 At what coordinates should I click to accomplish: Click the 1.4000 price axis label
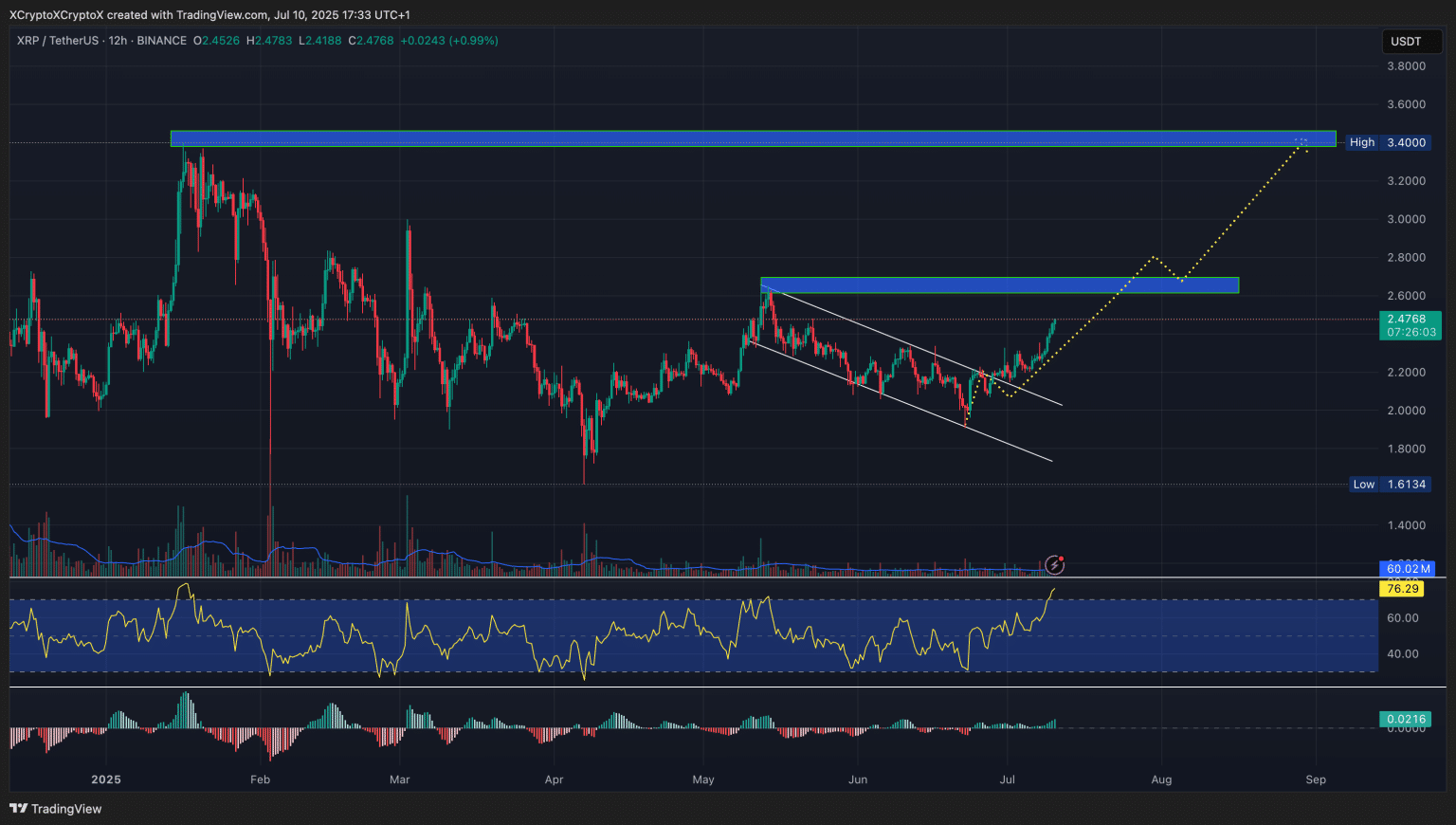1406,525
